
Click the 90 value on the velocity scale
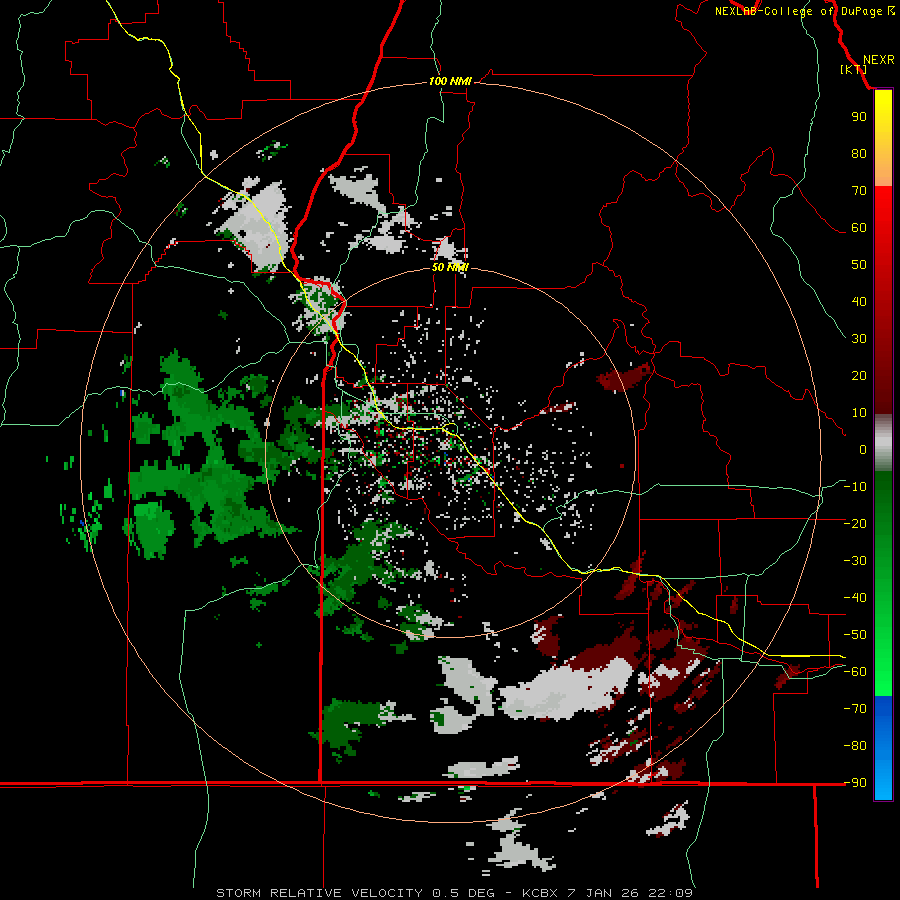pyautogui.click(x=859, y=117)
